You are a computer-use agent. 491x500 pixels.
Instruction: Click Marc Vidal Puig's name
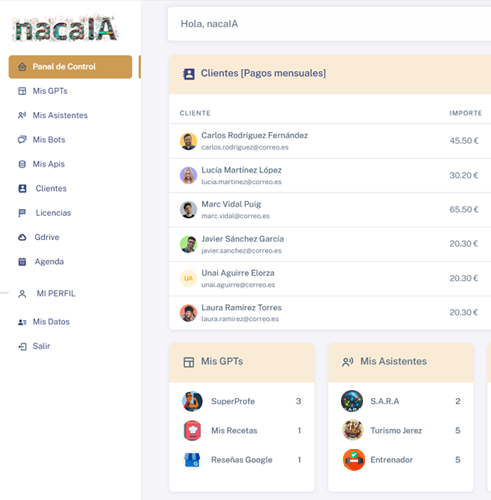231,204
